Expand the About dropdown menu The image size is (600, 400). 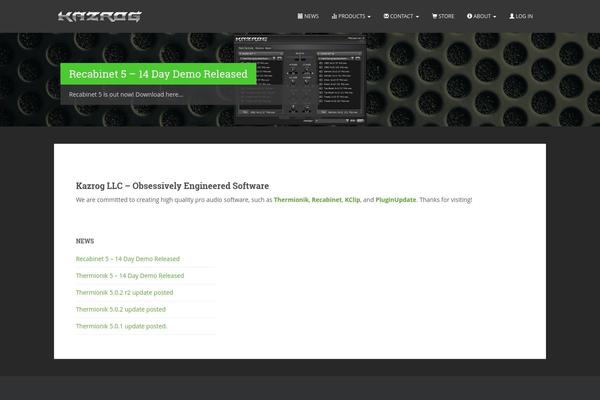click(481, 16)
